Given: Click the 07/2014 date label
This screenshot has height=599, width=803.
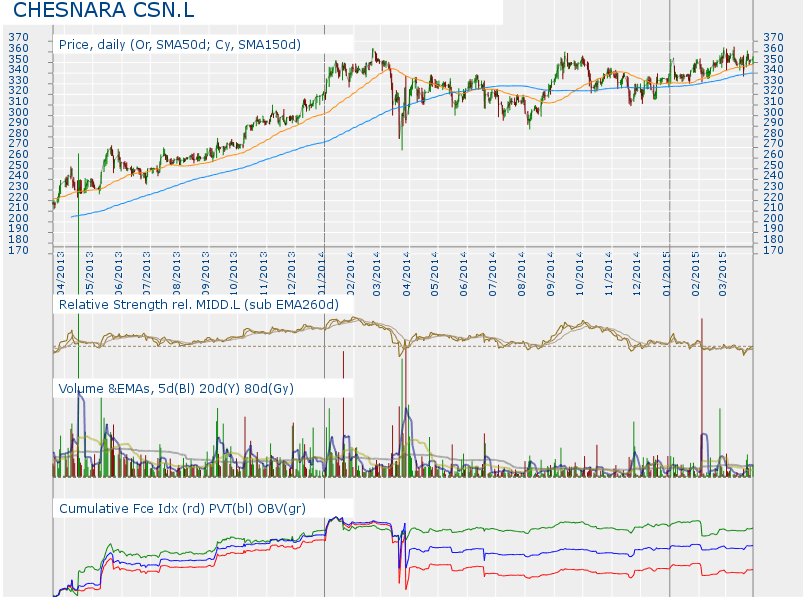Looking at the screenshot, I should coord(492,273).
